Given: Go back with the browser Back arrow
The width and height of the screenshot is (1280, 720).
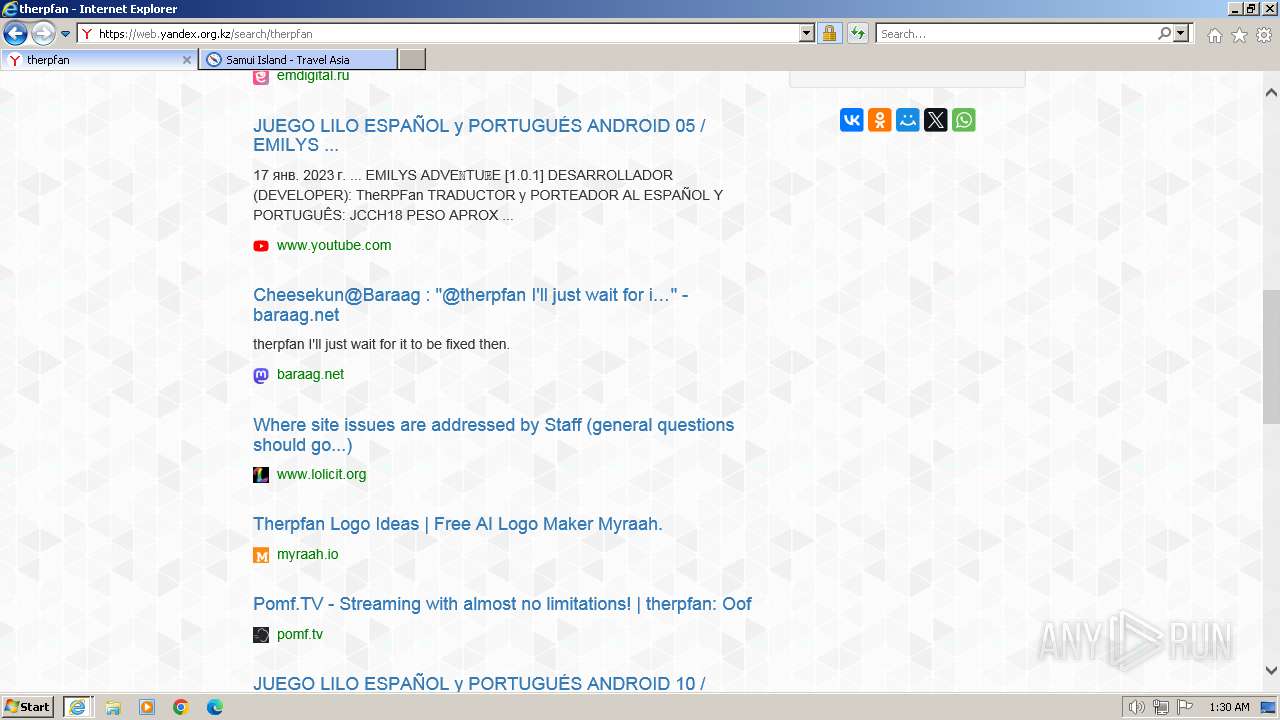Looking at the screenshot, I should click(x=15, y=34).
